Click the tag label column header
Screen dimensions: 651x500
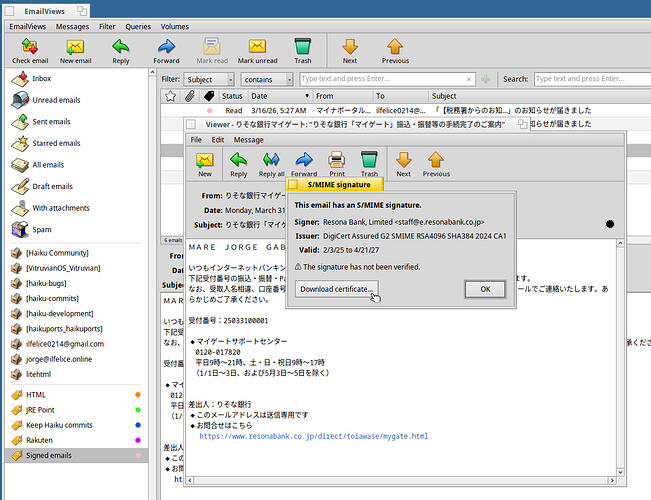pos(209,96)
